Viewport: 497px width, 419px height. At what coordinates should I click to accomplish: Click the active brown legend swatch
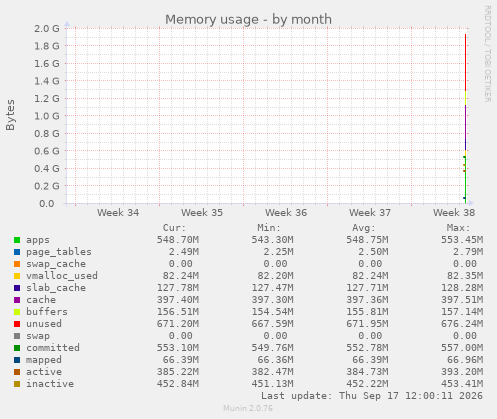[x=17, y=372]
